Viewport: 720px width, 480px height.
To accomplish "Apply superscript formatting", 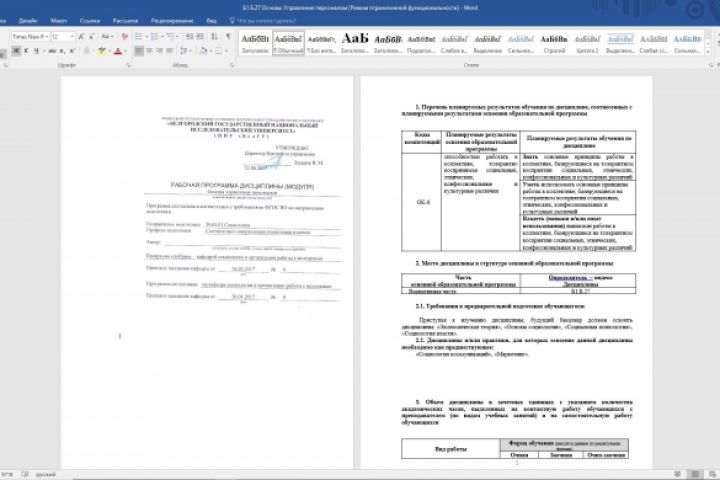I will point(72,51).
